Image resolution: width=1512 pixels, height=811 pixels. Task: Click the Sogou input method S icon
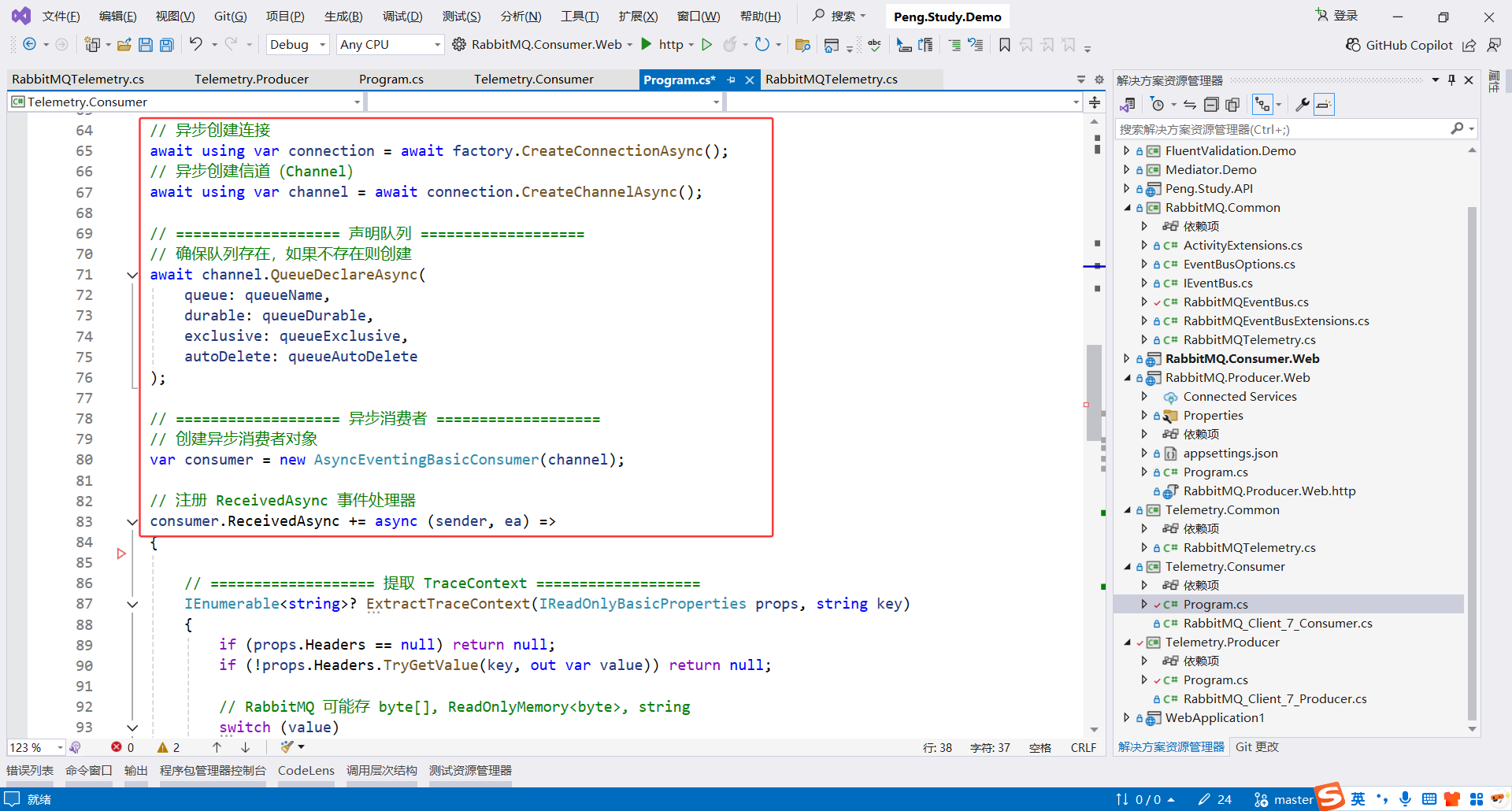(1330, 797)
